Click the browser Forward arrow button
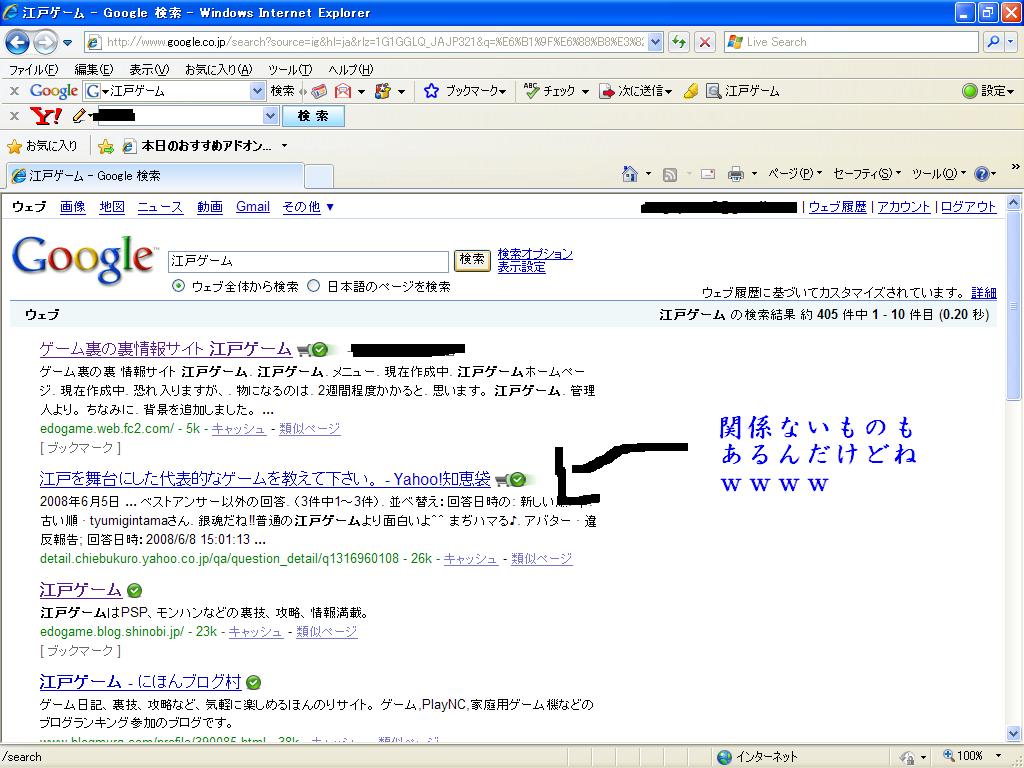Image resolution: width=1024 pixels, height=768 pixels. (x=44, y=42)
